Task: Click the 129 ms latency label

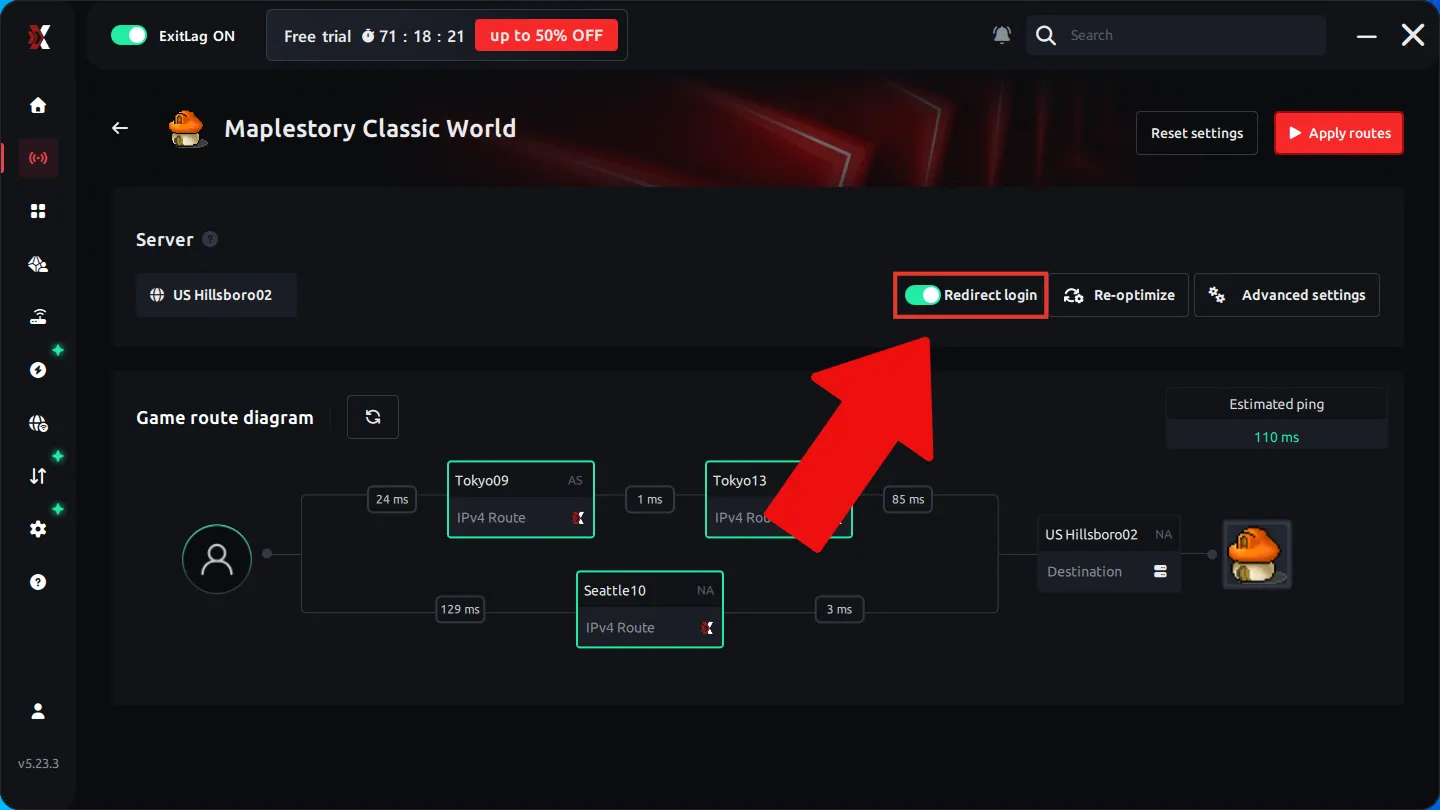Action: (x=460, y=609)
